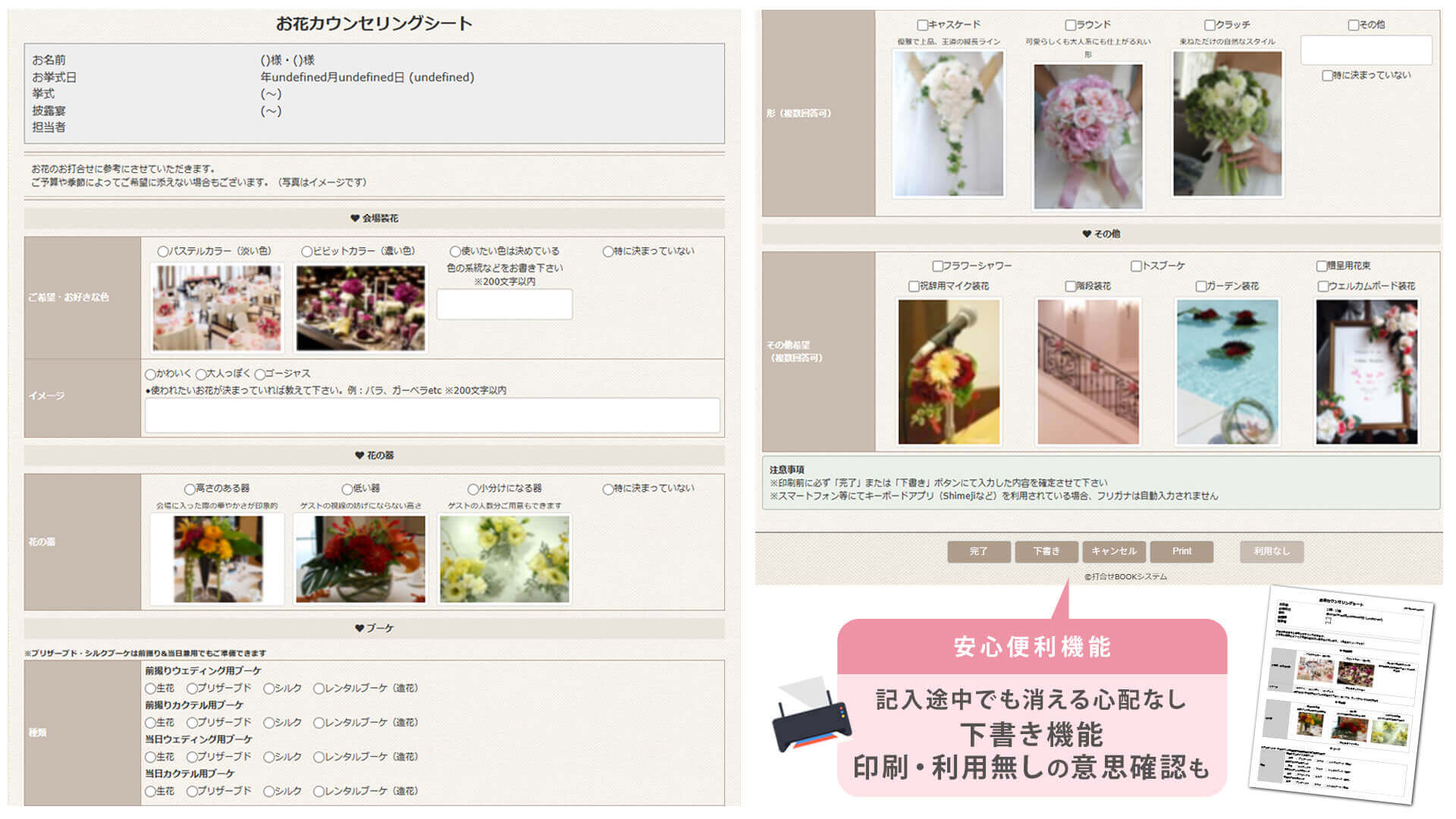The image size is (1456, 819).
Task: Open the clutch bouquet photo
Action: point(1228,124)
